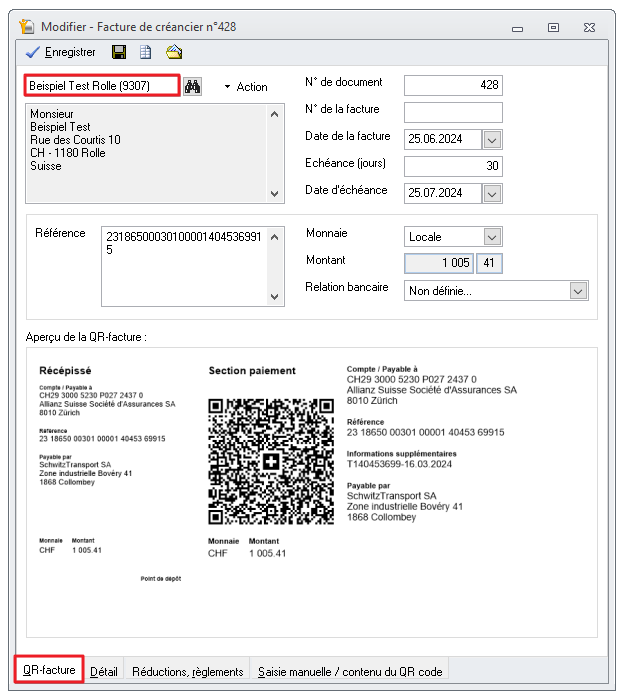Click the date text 25.06.2024
Image resolution: width=624 pixels, height=698 pixels.
coord(435,139)
